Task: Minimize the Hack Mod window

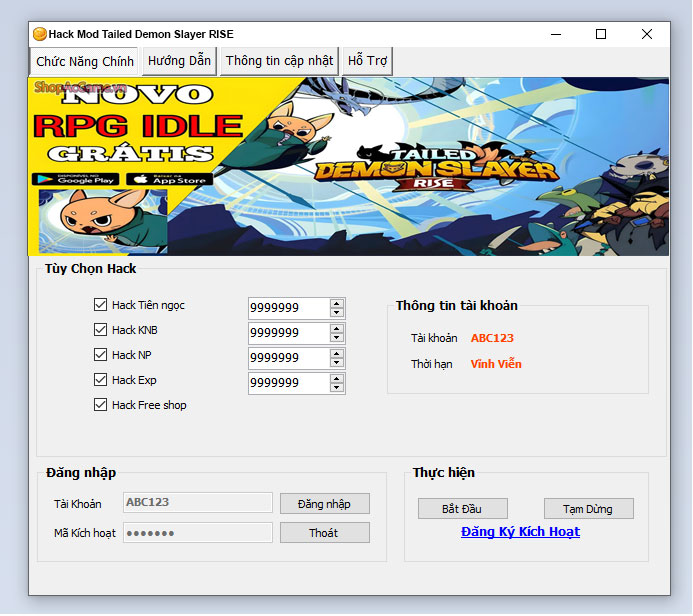Action: click(x=556, y=34)
